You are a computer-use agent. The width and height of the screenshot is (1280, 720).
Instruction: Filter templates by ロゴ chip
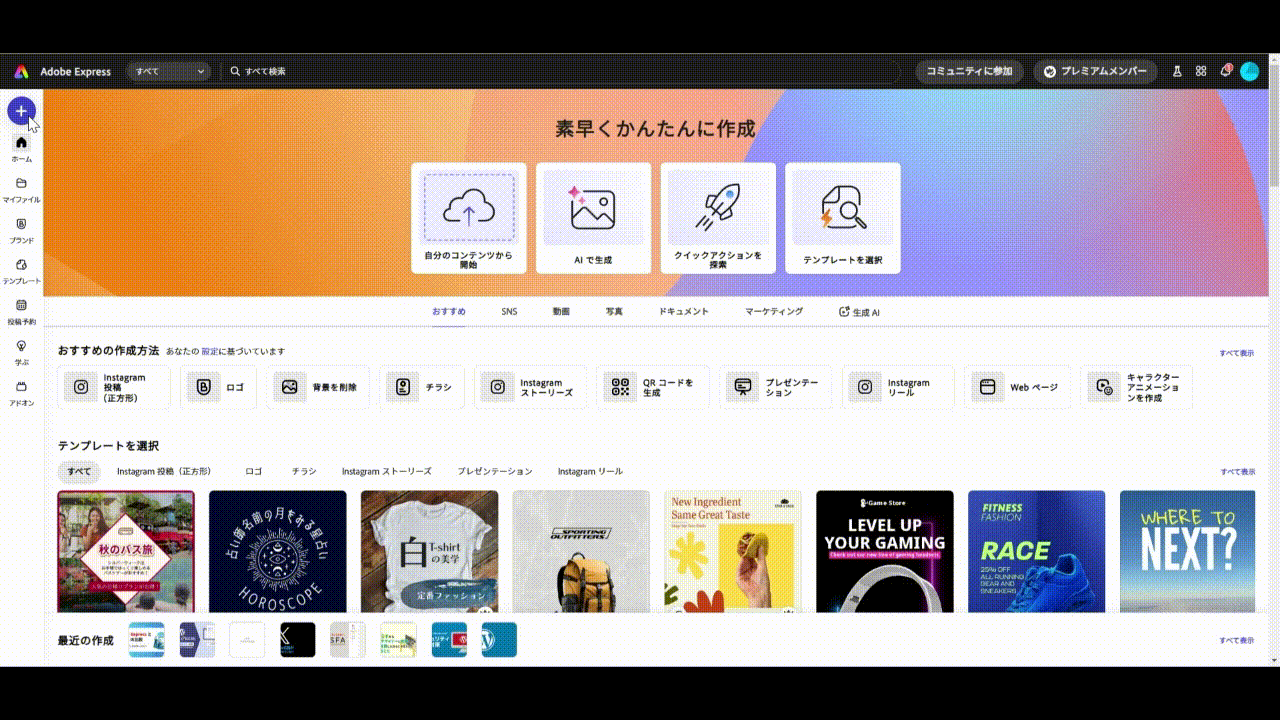click(x=254, y=471)
